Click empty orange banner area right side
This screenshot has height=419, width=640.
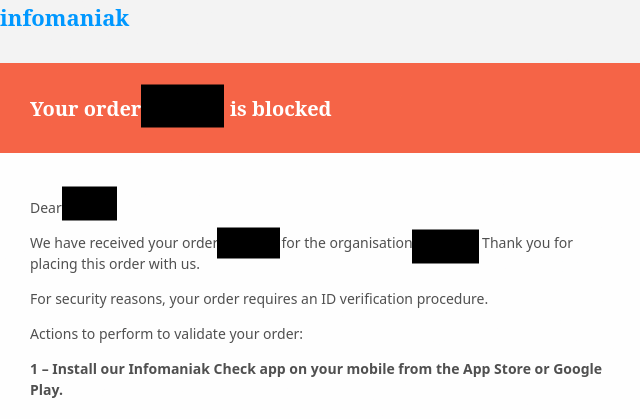point(520,108)
